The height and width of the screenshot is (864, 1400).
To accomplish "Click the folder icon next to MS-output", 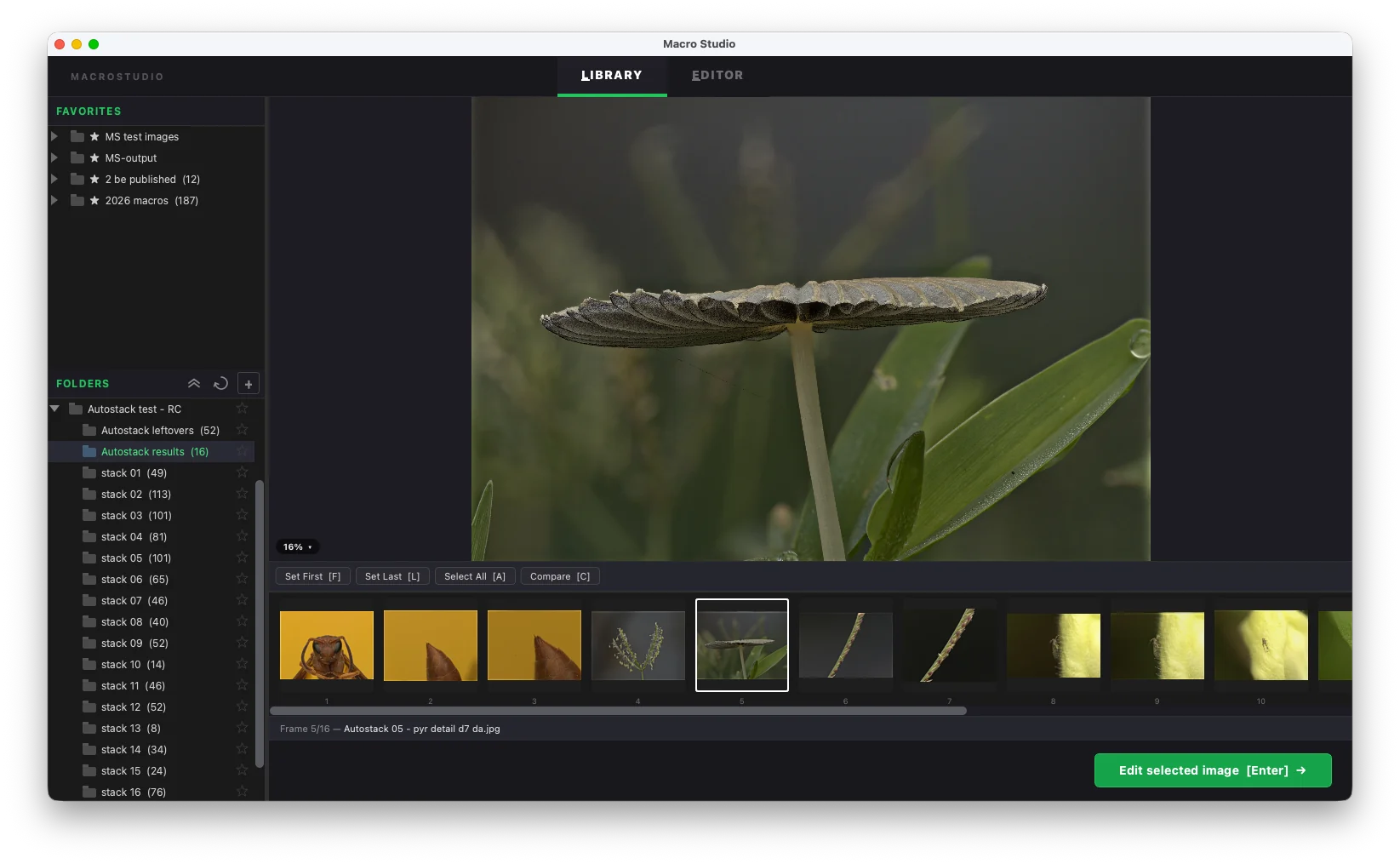I will [77, 157].
